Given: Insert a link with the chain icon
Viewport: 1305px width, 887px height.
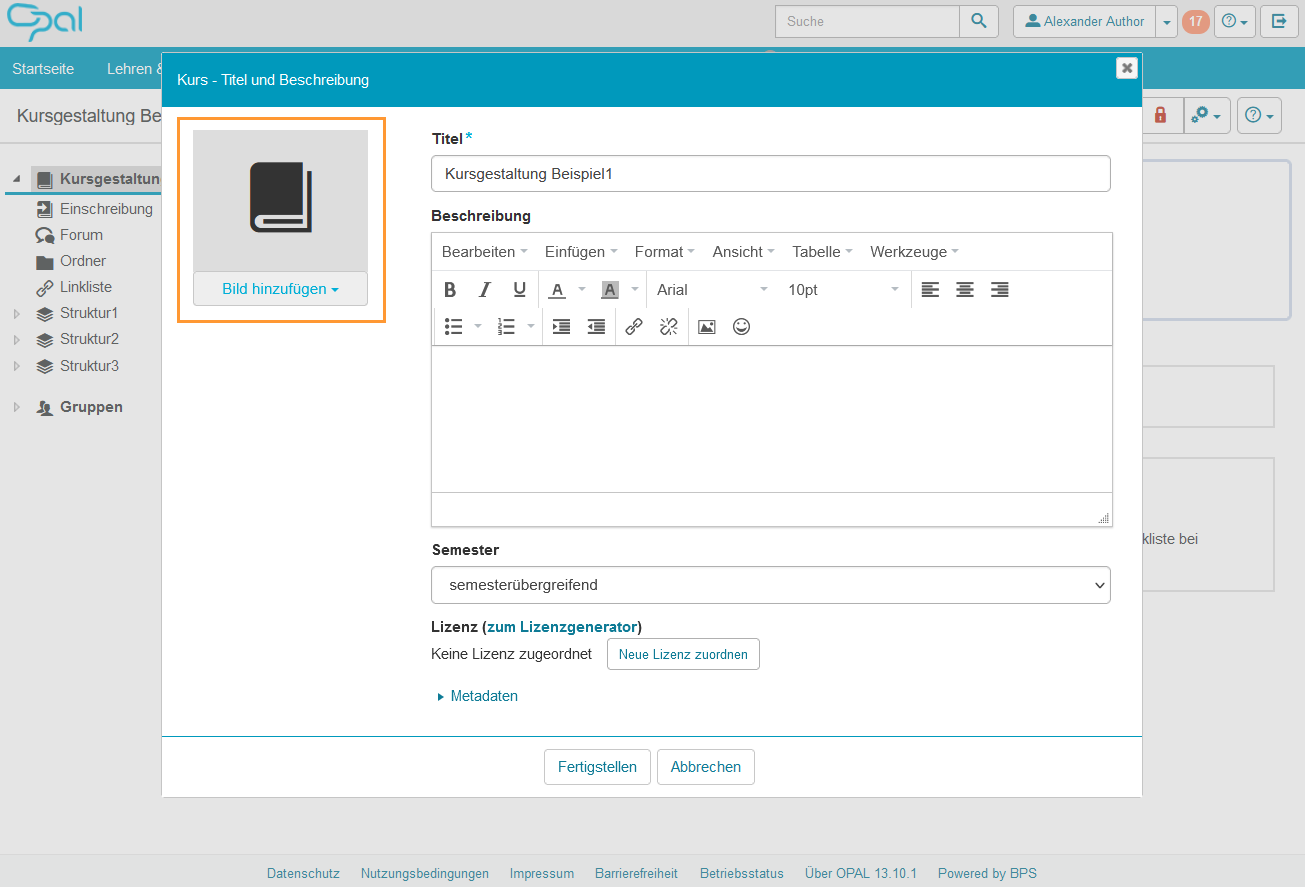Looking at the screenshot, I should tap(634, 327).
